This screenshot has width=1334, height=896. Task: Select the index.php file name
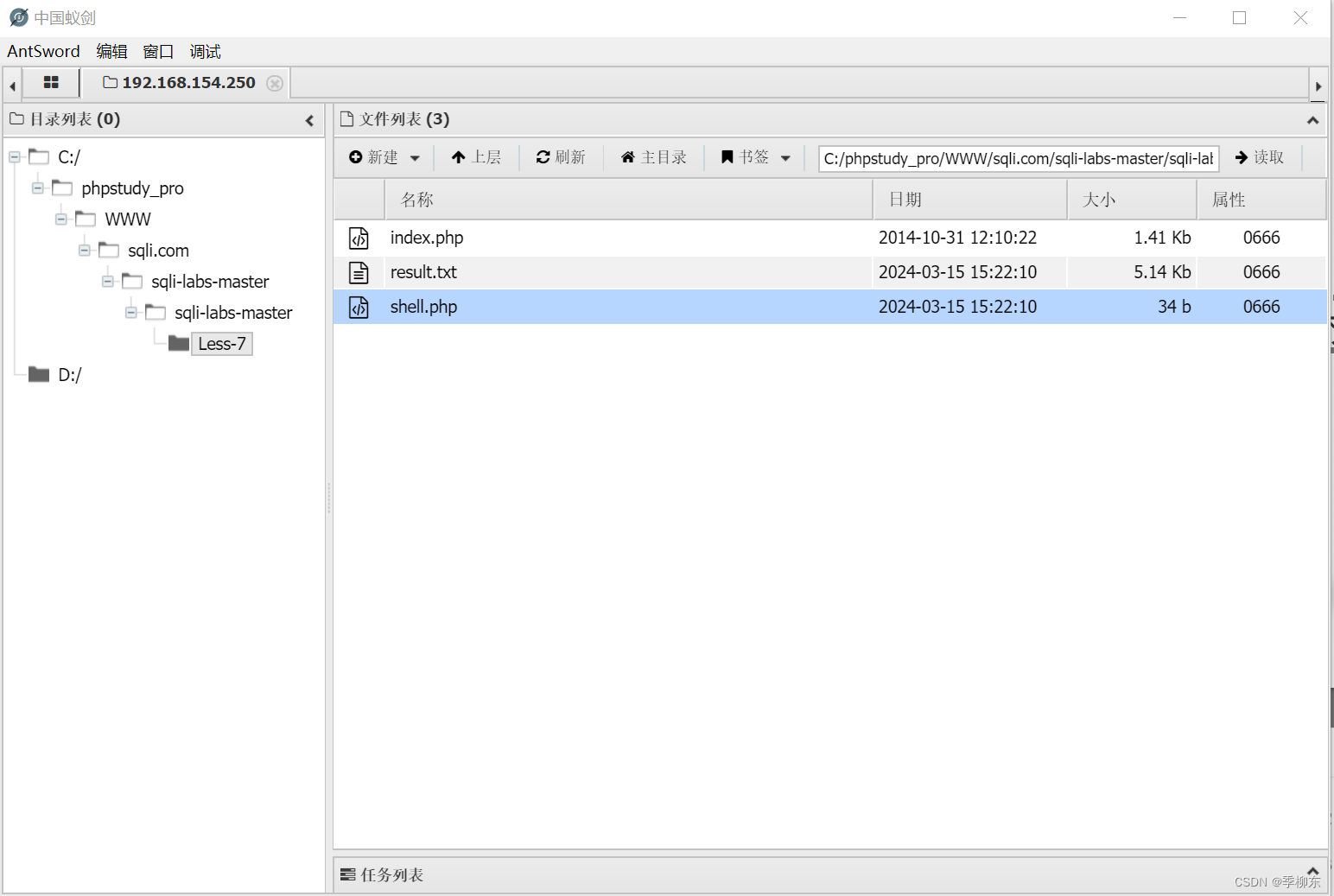coord(427,238)
